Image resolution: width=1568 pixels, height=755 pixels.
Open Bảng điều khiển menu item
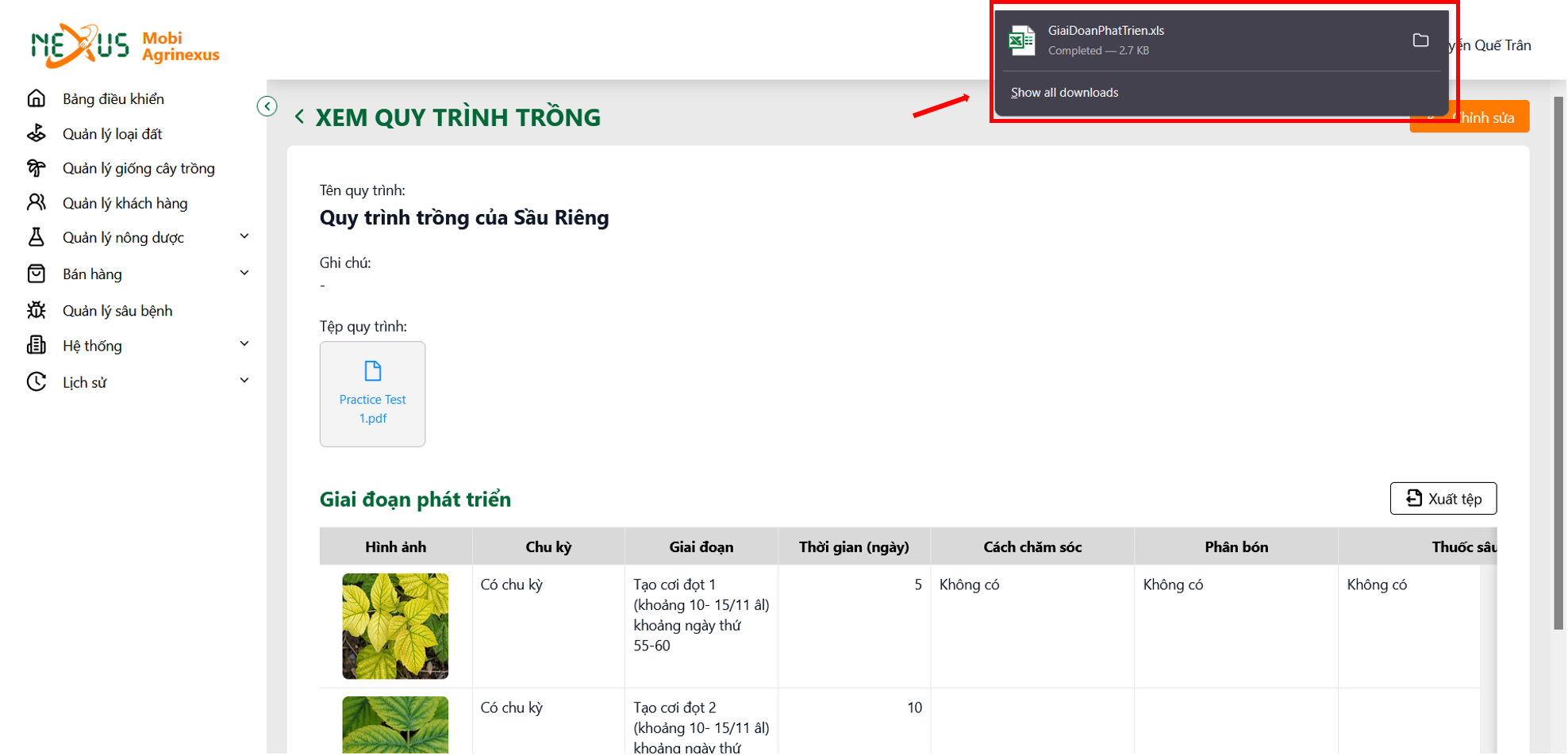[x=113, y=99]
